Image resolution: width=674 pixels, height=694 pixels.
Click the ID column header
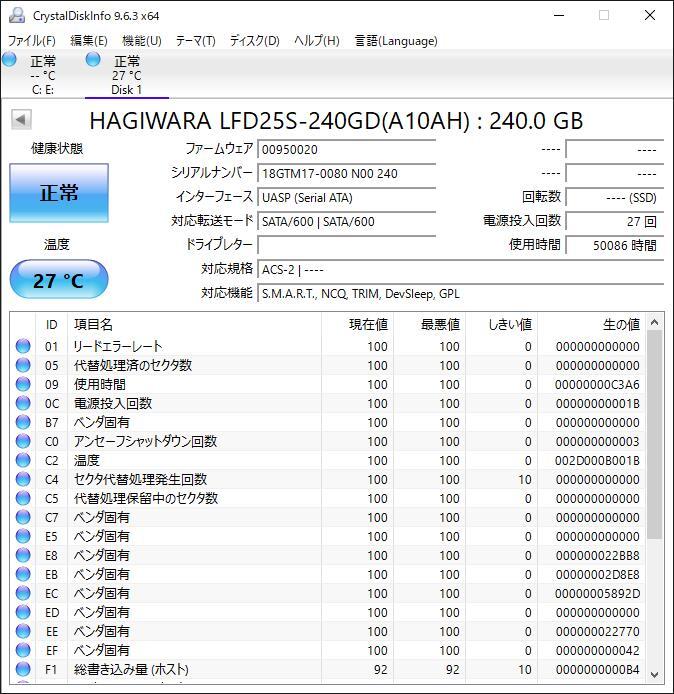coord(51,325)
